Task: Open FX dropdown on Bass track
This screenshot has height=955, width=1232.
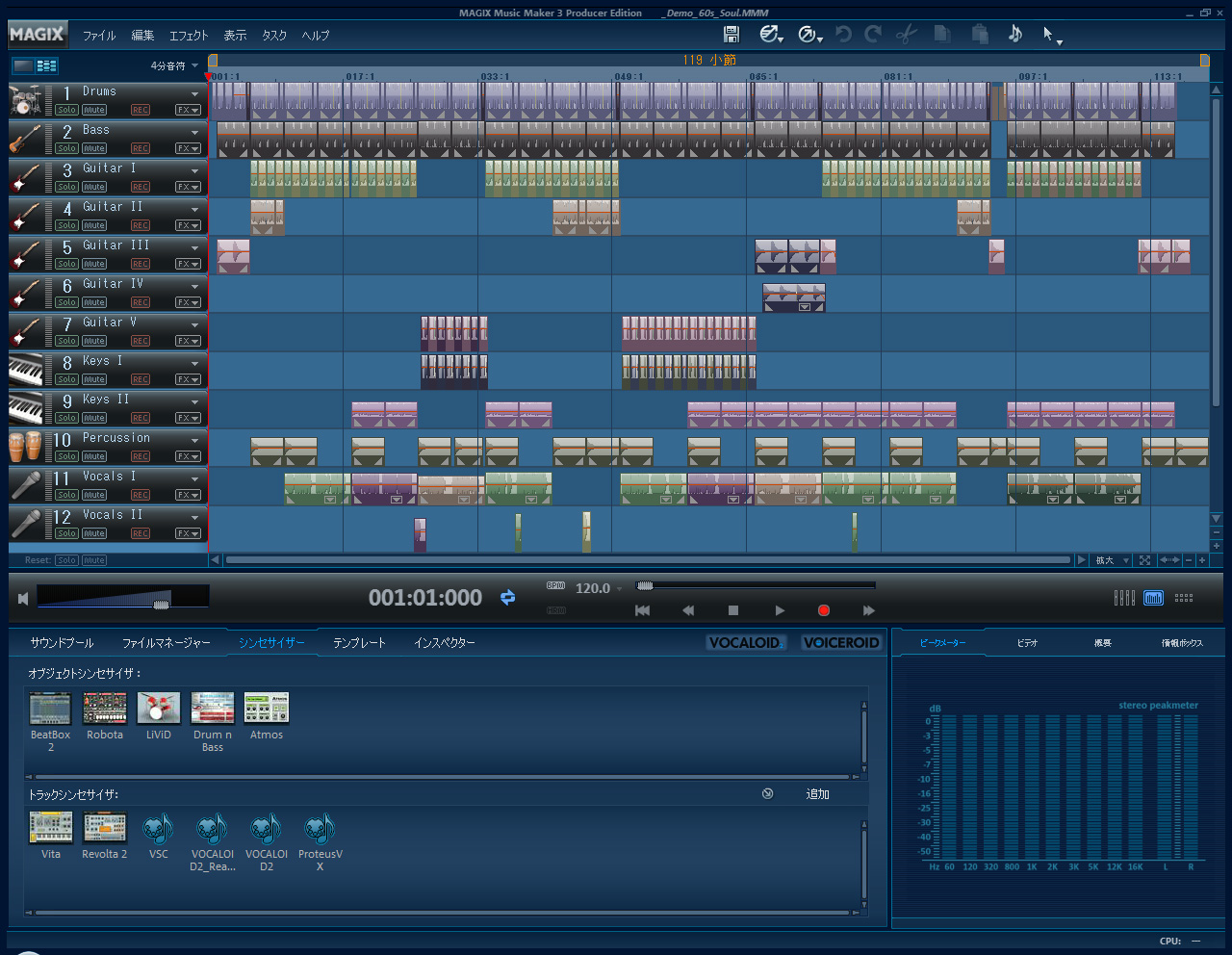Action: click(x=188, y=148)
